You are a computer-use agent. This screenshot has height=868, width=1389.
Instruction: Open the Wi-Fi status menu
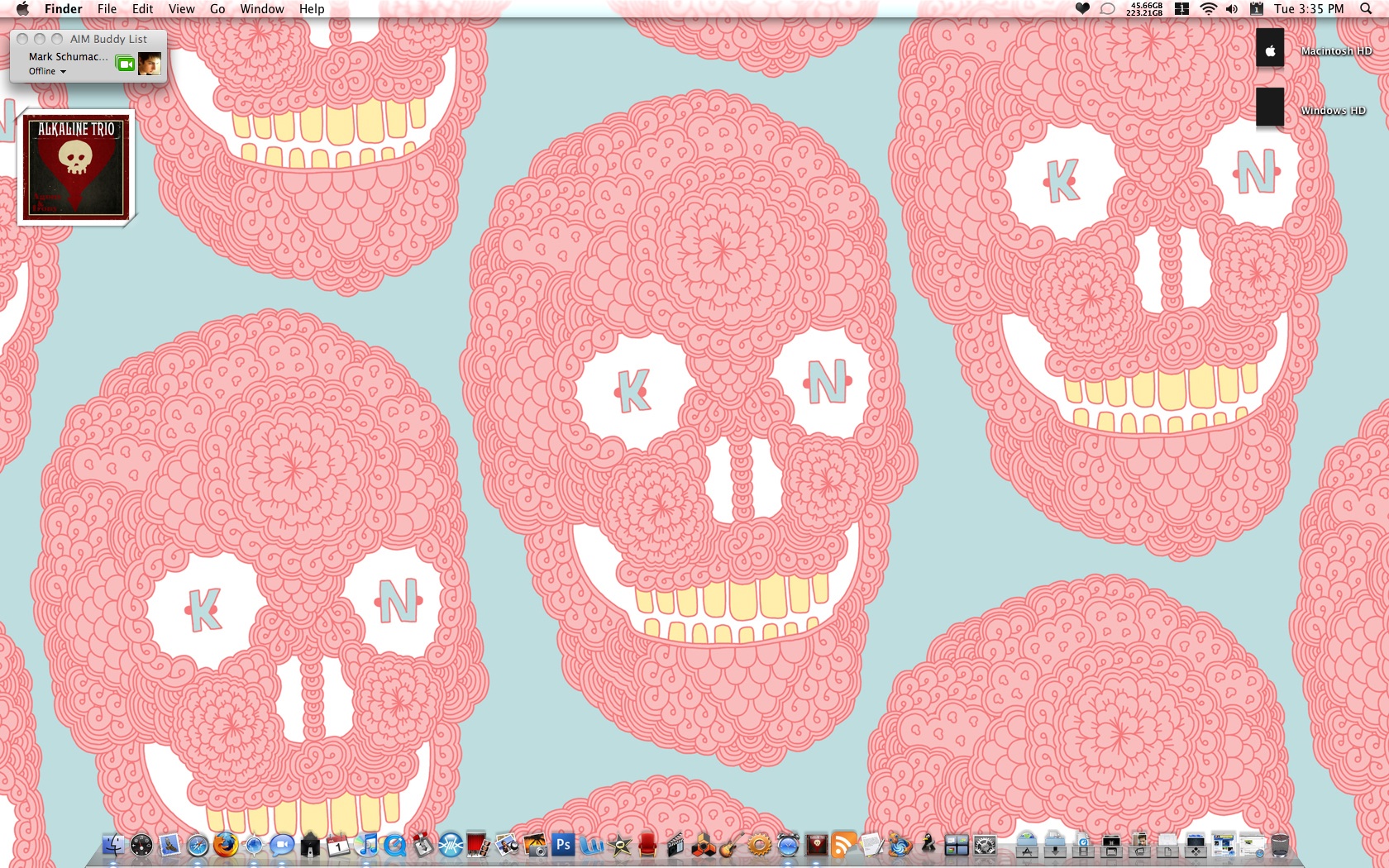(x=1208, y=9)
